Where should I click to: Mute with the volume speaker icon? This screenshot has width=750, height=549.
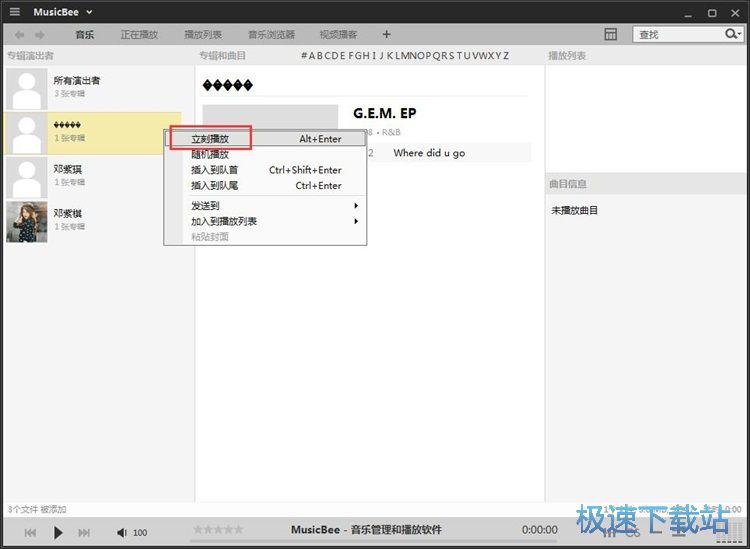click(122, 532)
